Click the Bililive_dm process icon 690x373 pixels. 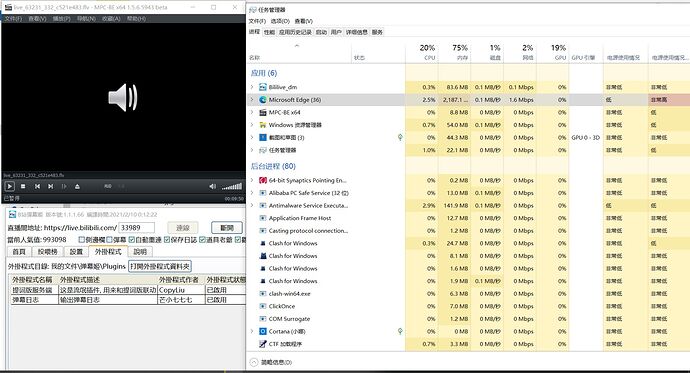point(263,87)
